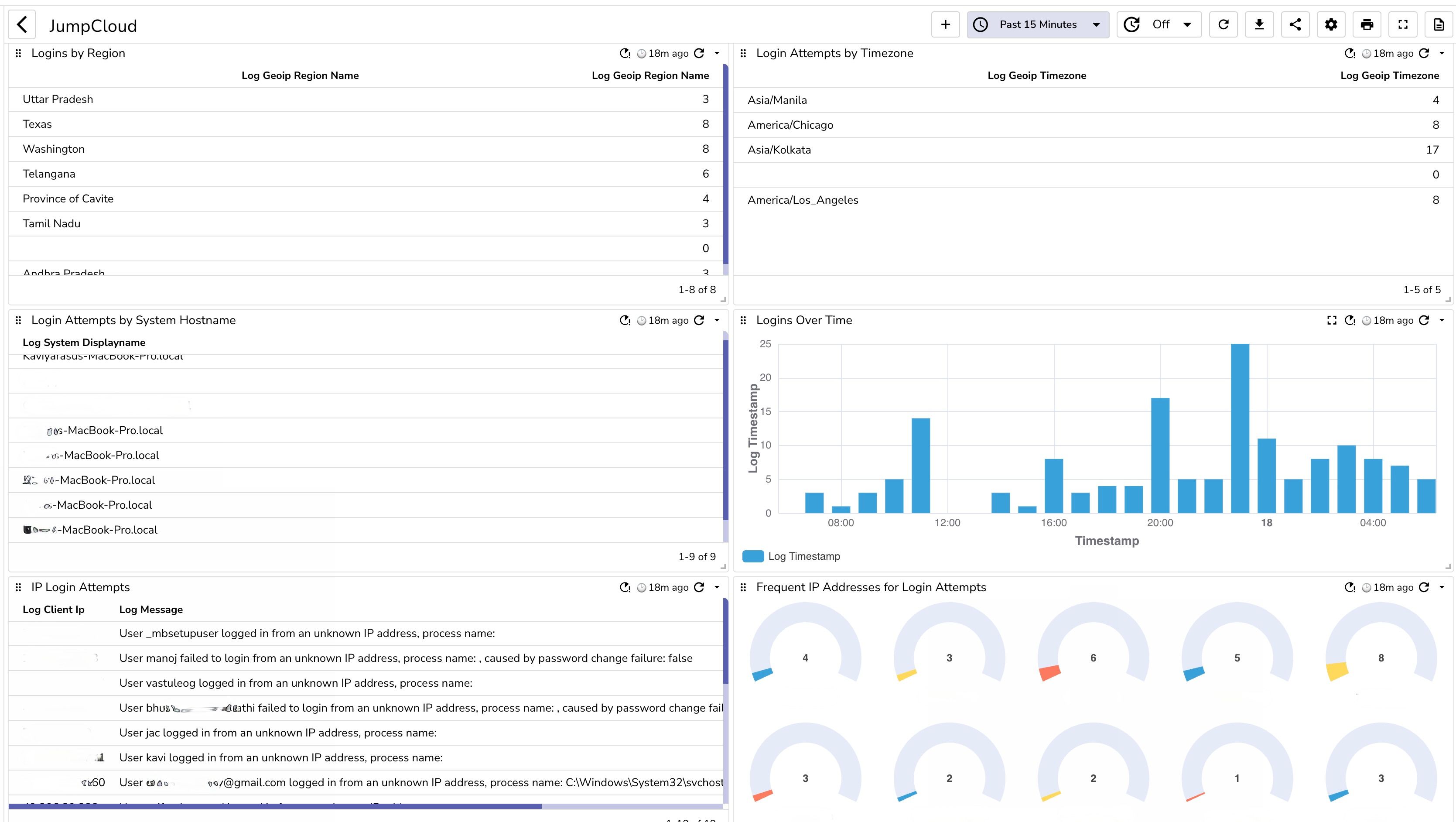
Task: Click the print icon in top toolbar
Action: click(1367, 24)
